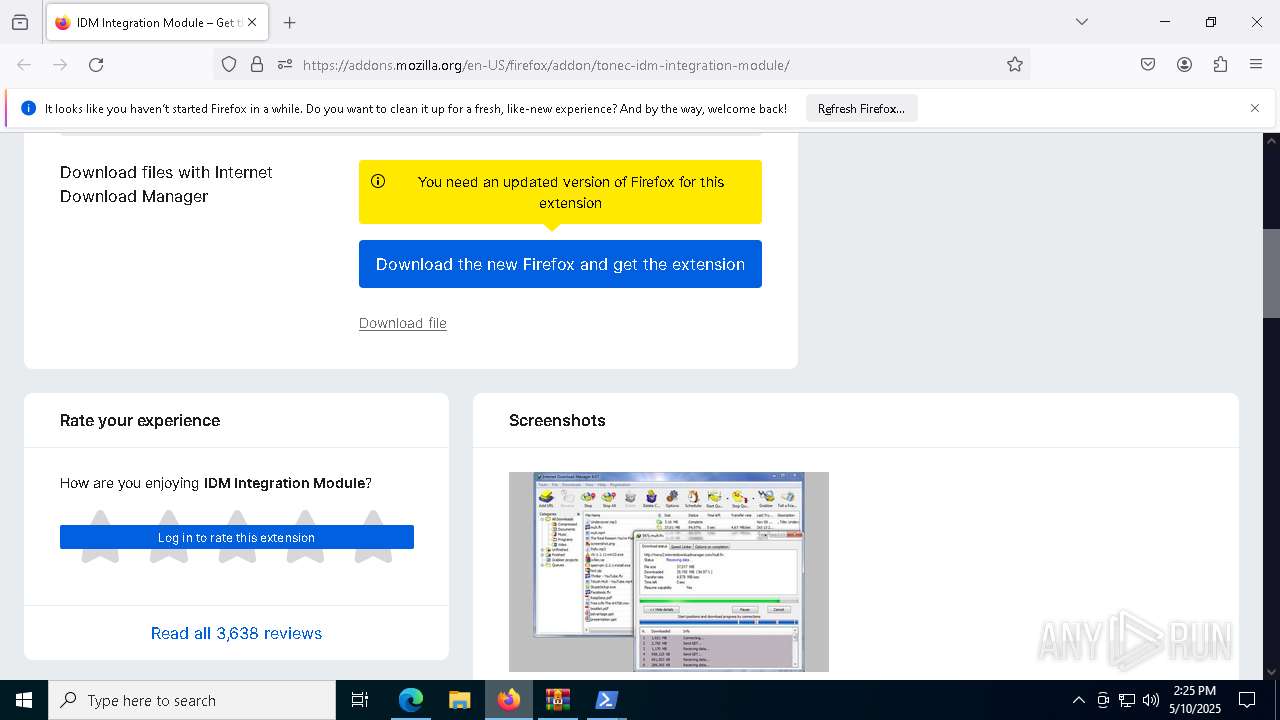The image size is (1280, 720).
Task: Open Save to Pocket icon
Action: [x=1148, y=65]
